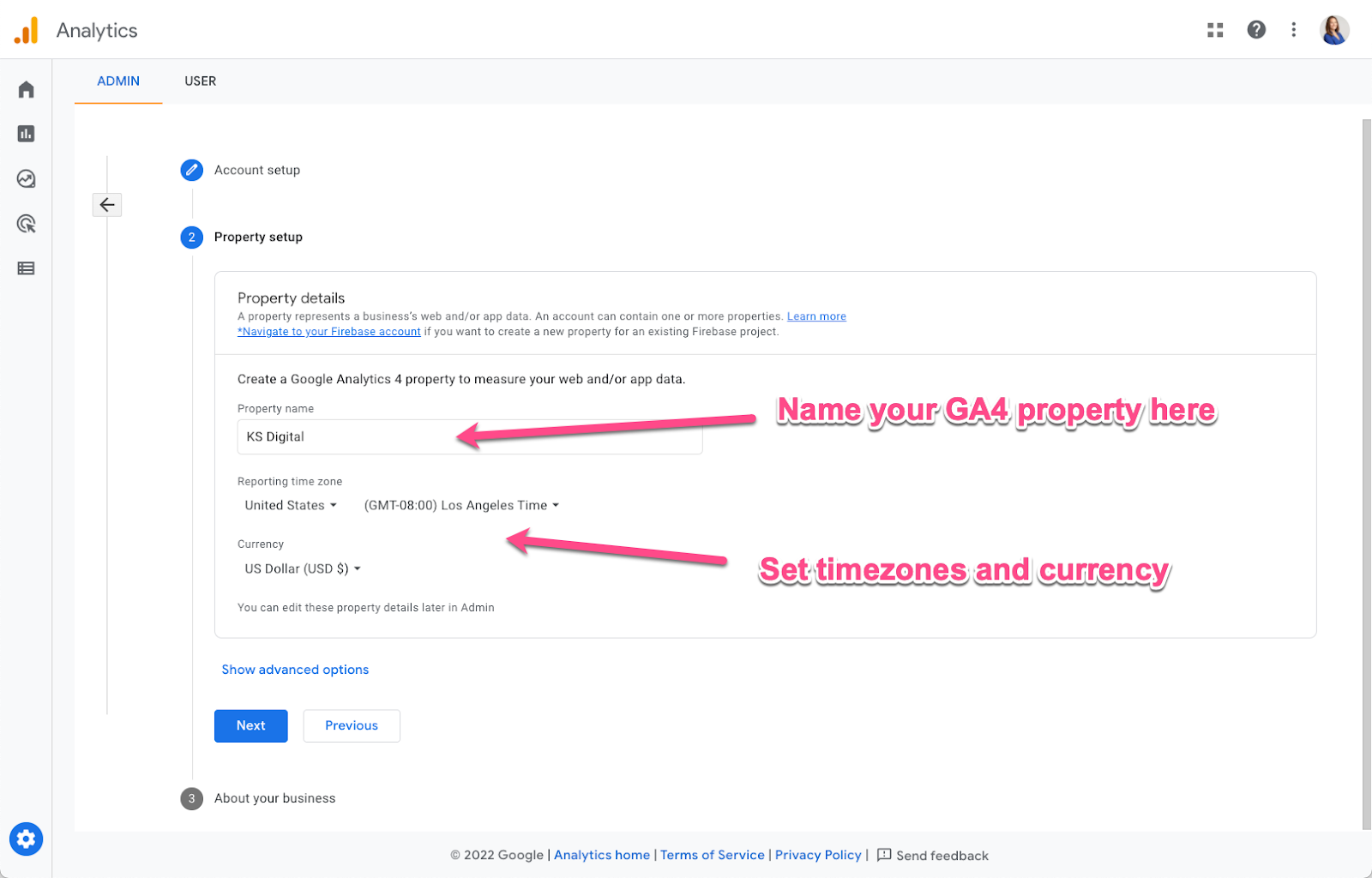Click the Send feedback icon
1372x878 pixels.
click(x=884, y=855)
